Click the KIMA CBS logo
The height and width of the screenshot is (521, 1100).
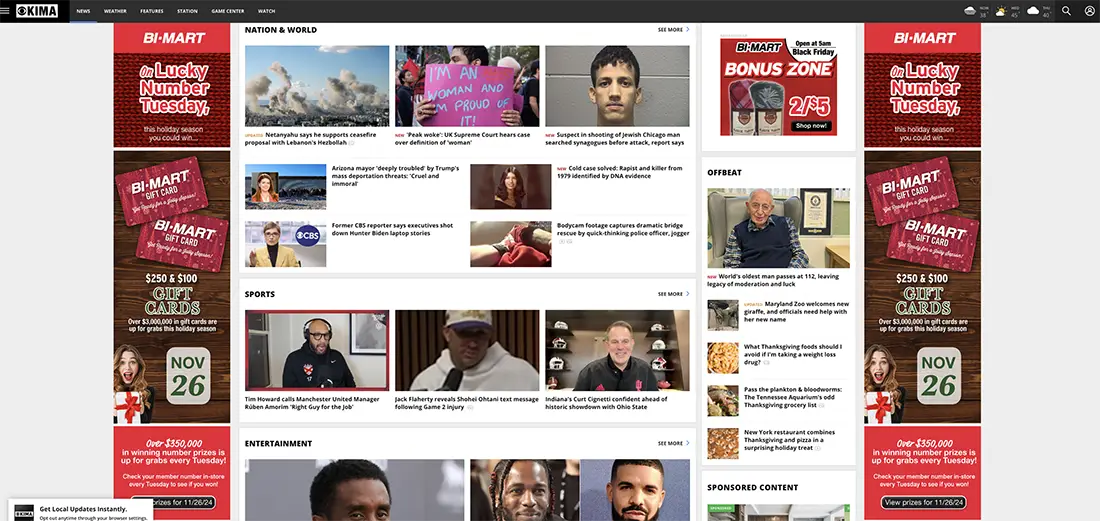[x=37, y=11]
